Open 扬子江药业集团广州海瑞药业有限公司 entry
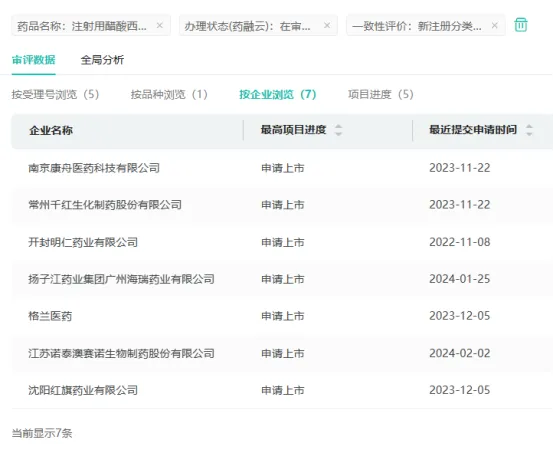This screenshot has height=453, width=554. click(122, 279)
